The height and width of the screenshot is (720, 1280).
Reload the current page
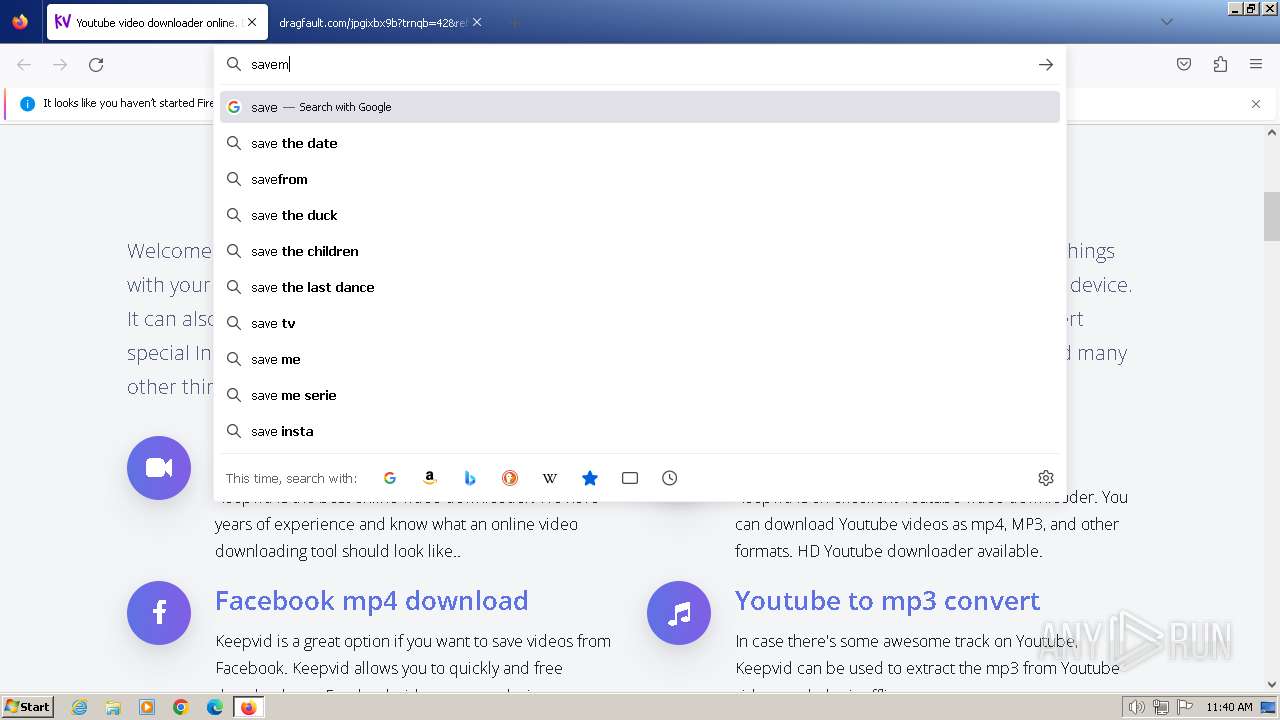coord(96,64)
